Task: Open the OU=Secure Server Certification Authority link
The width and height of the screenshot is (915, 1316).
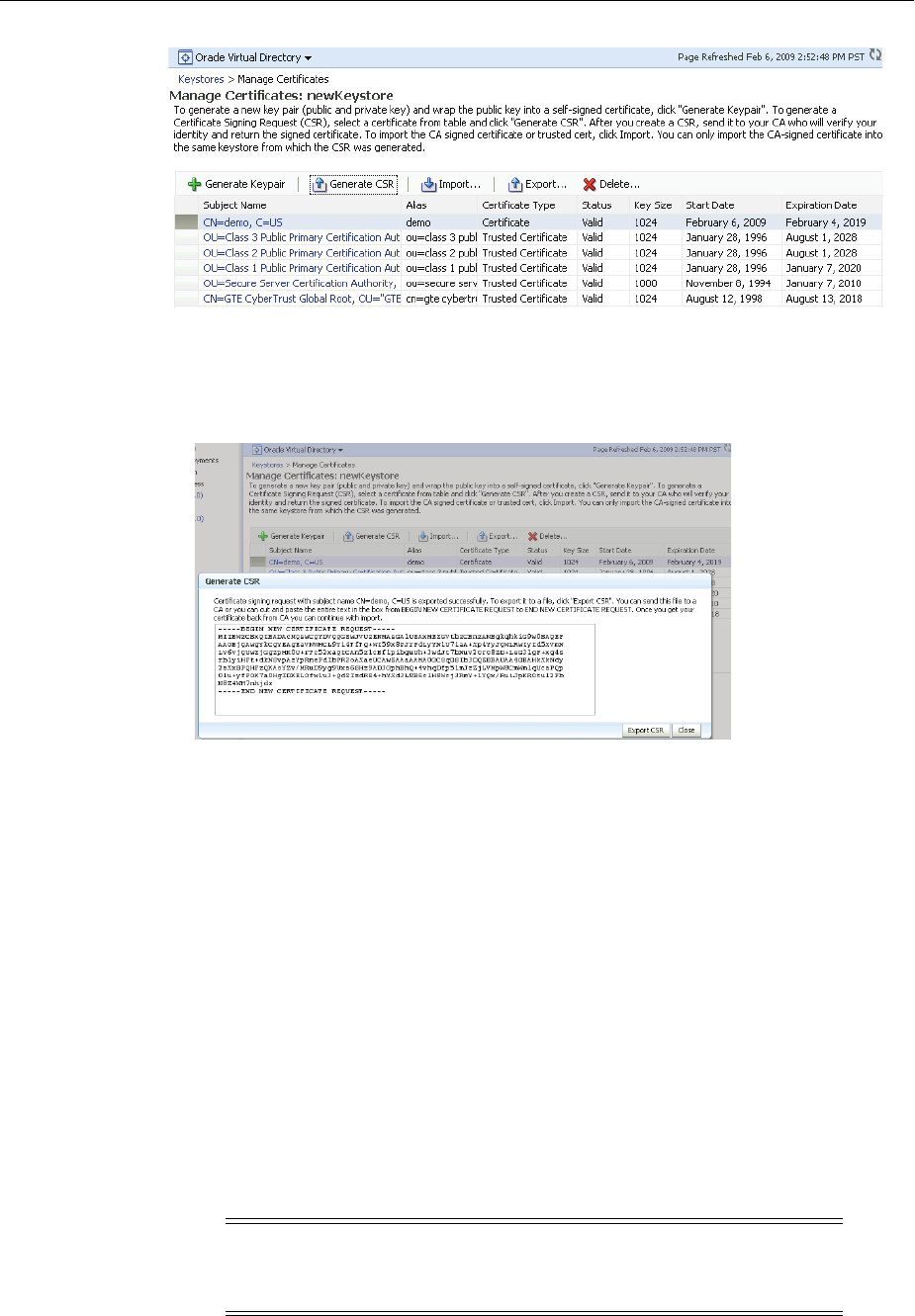Action: 300,283
